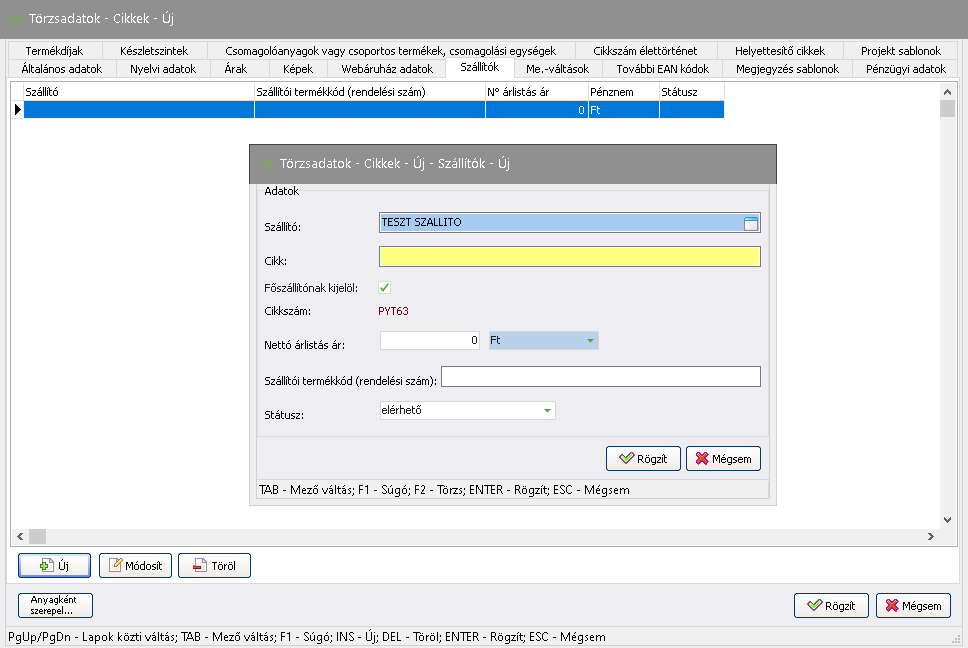Viewport: 968px width, 648px height.
Task: Click the dialog's green checkmark Rögzít button
Action: (x=643, y=458)
